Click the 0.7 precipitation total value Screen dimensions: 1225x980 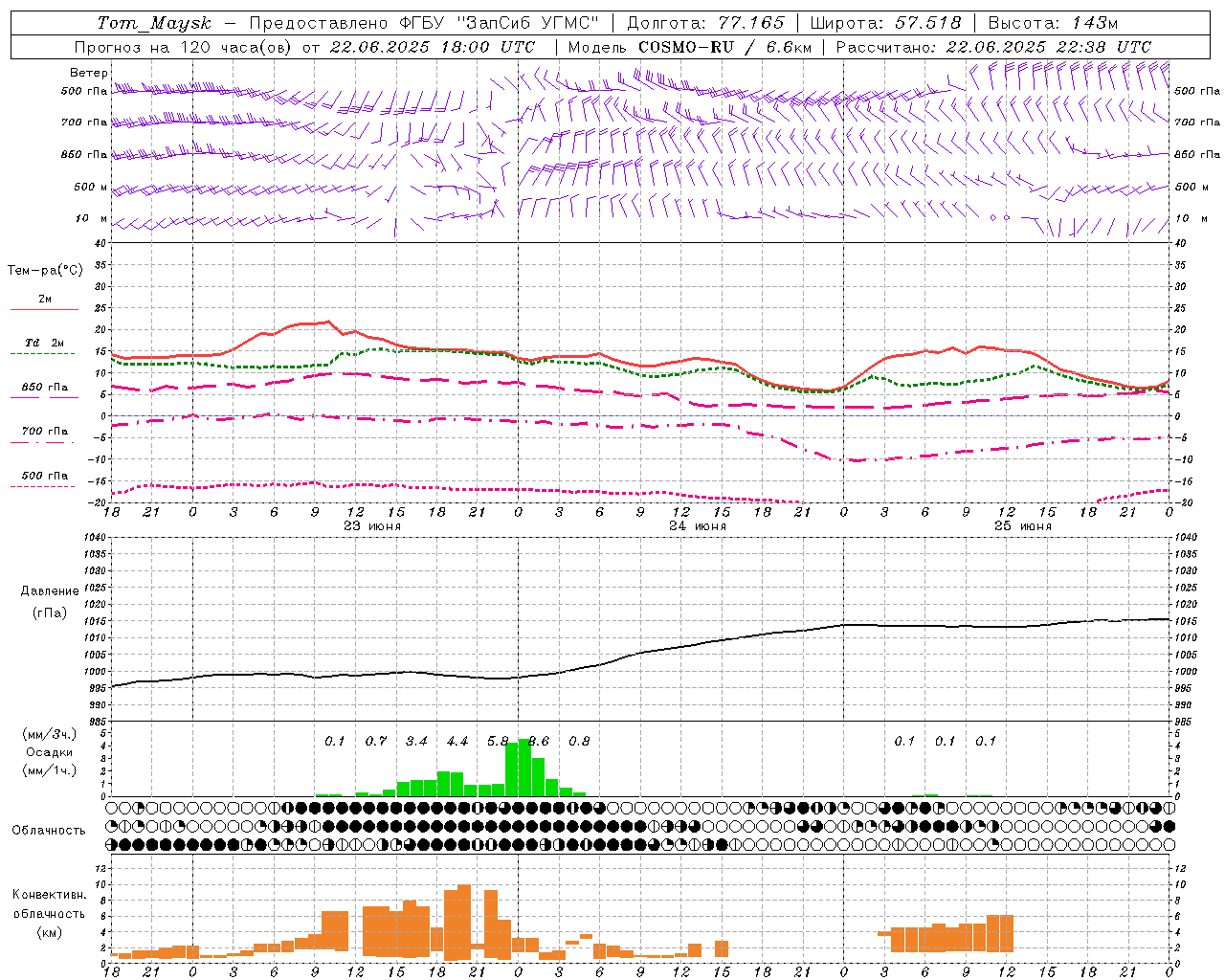[376, 742]
